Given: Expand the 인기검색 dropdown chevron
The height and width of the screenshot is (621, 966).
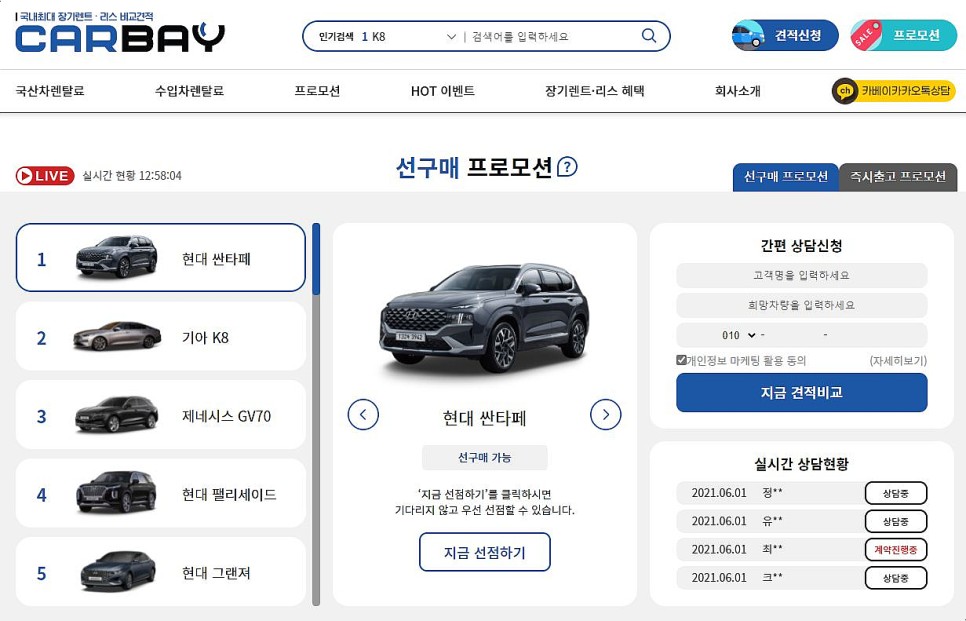Looking at the screenshot, I should coord(451,37).
